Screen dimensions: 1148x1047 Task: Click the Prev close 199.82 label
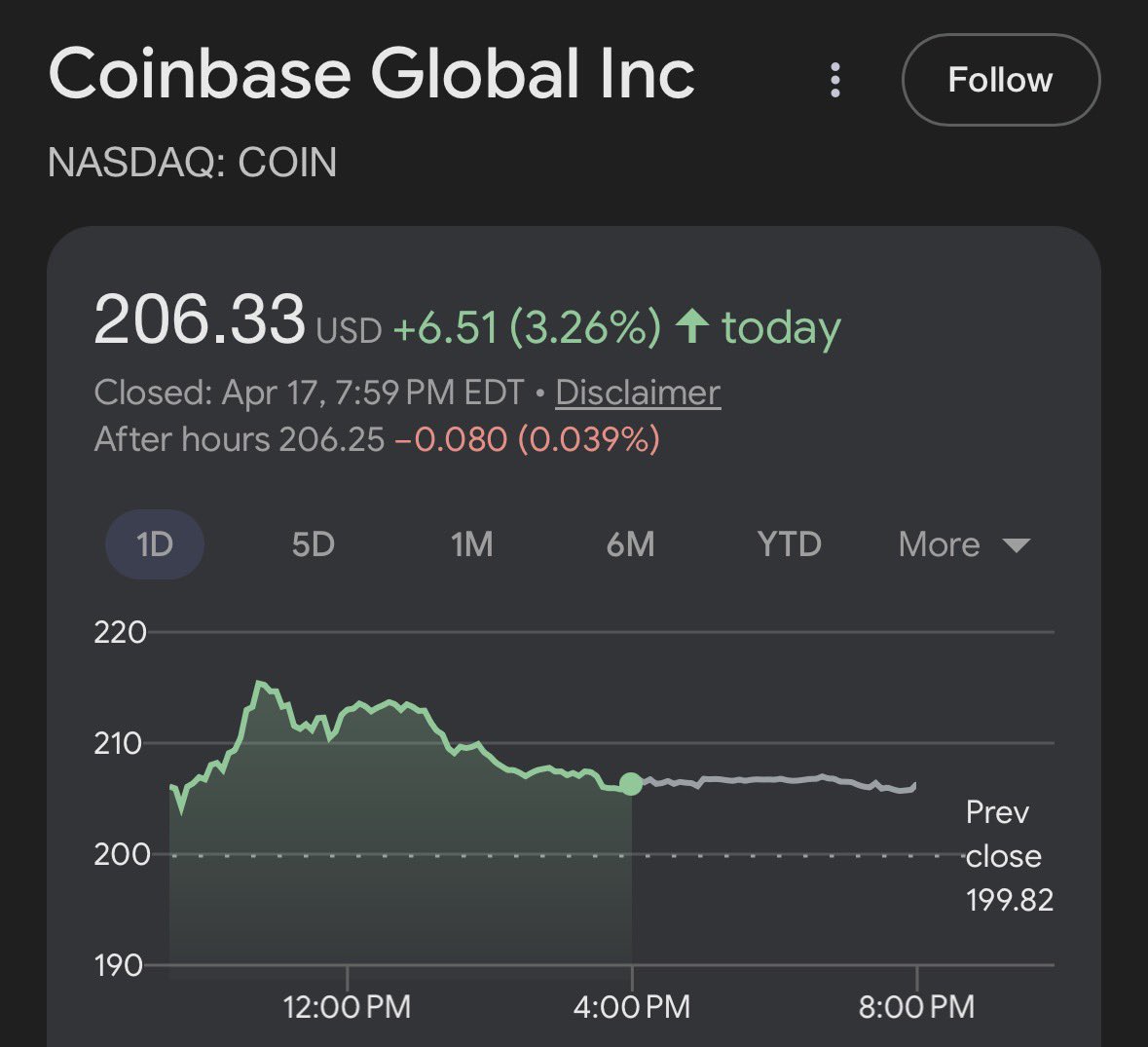1008,856
